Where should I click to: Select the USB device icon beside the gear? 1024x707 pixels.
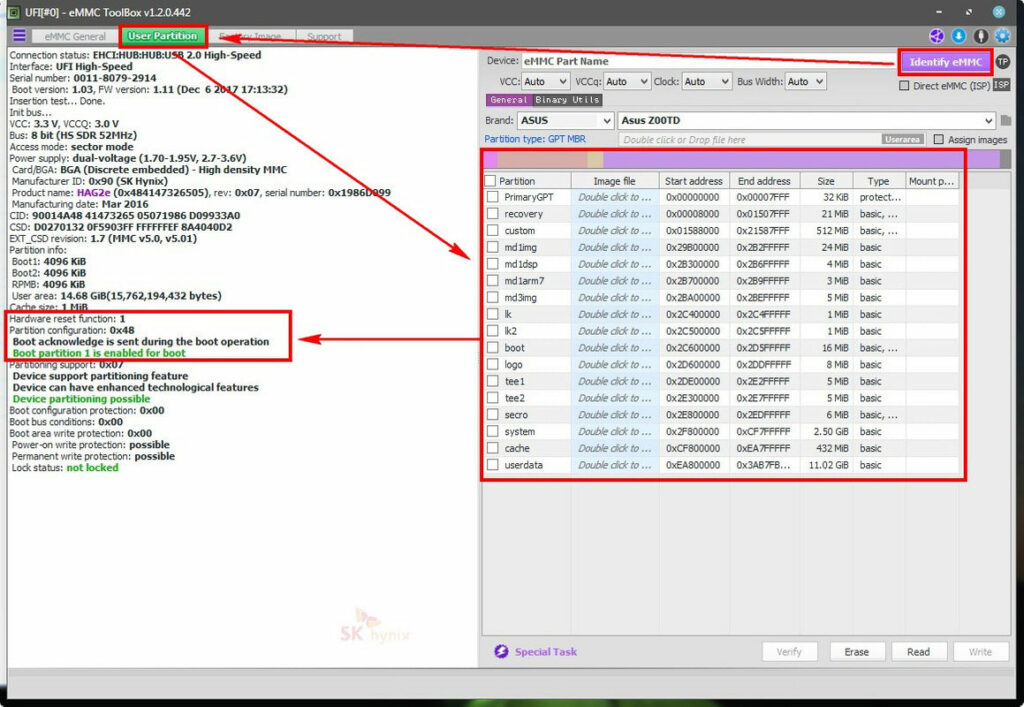tap(980, 36)
